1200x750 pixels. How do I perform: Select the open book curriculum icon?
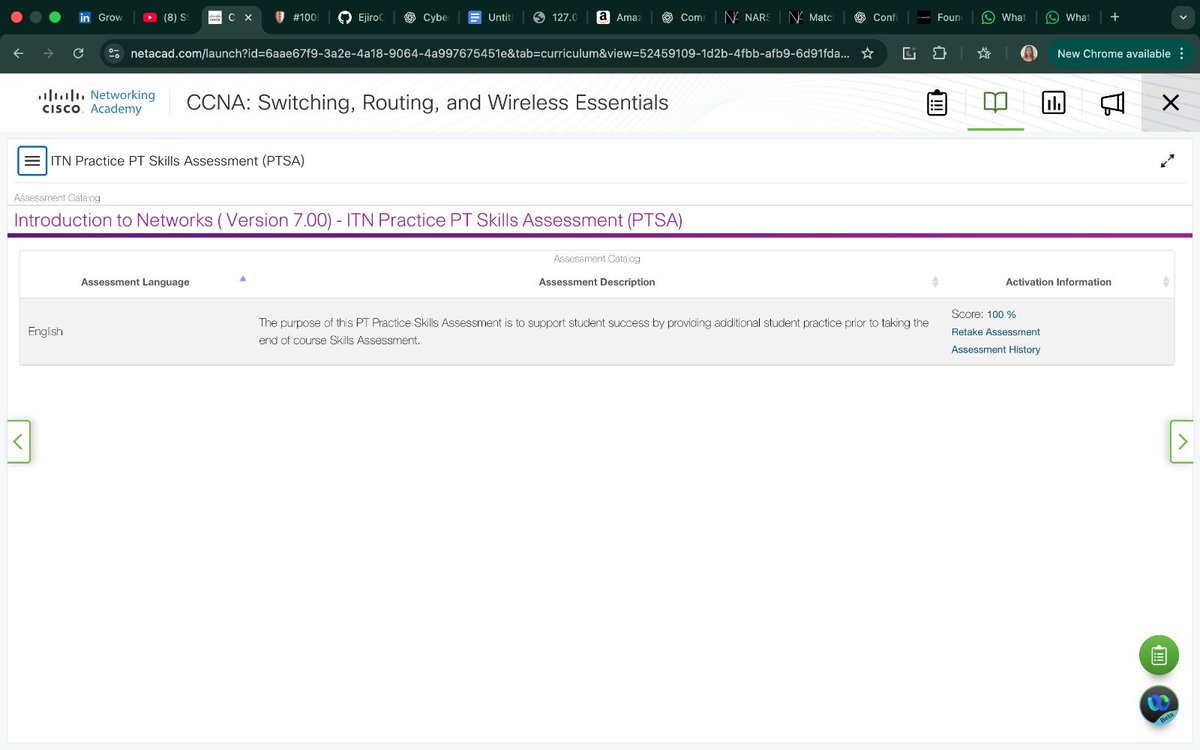(x=995, y=103)
